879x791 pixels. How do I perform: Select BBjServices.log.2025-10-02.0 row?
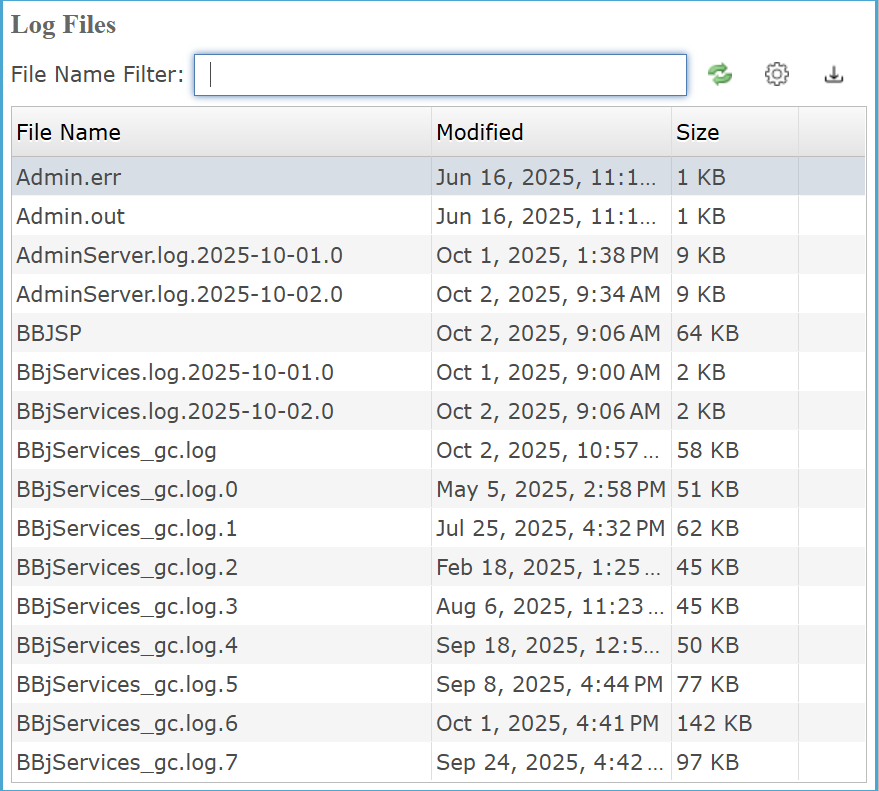click(175, 411)
